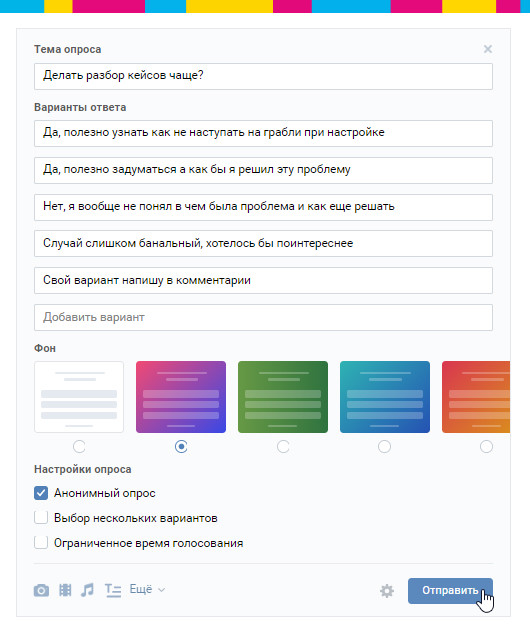Screen dimensions: 530x635
Task: Click the poll topic field 'Делать разбор кейсов чаще?'
Action: pyautogui.click(x=264, y=76)
